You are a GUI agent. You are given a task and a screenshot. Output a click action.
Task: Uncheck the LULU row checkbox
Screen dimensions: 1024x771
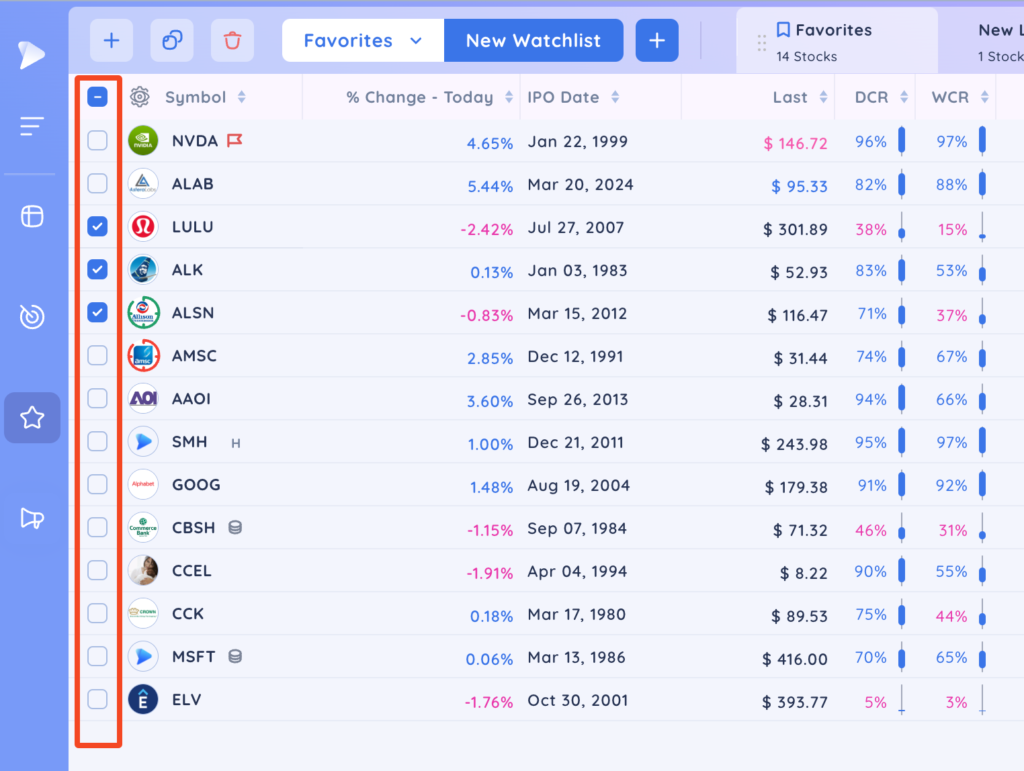[x=97, y=227]
